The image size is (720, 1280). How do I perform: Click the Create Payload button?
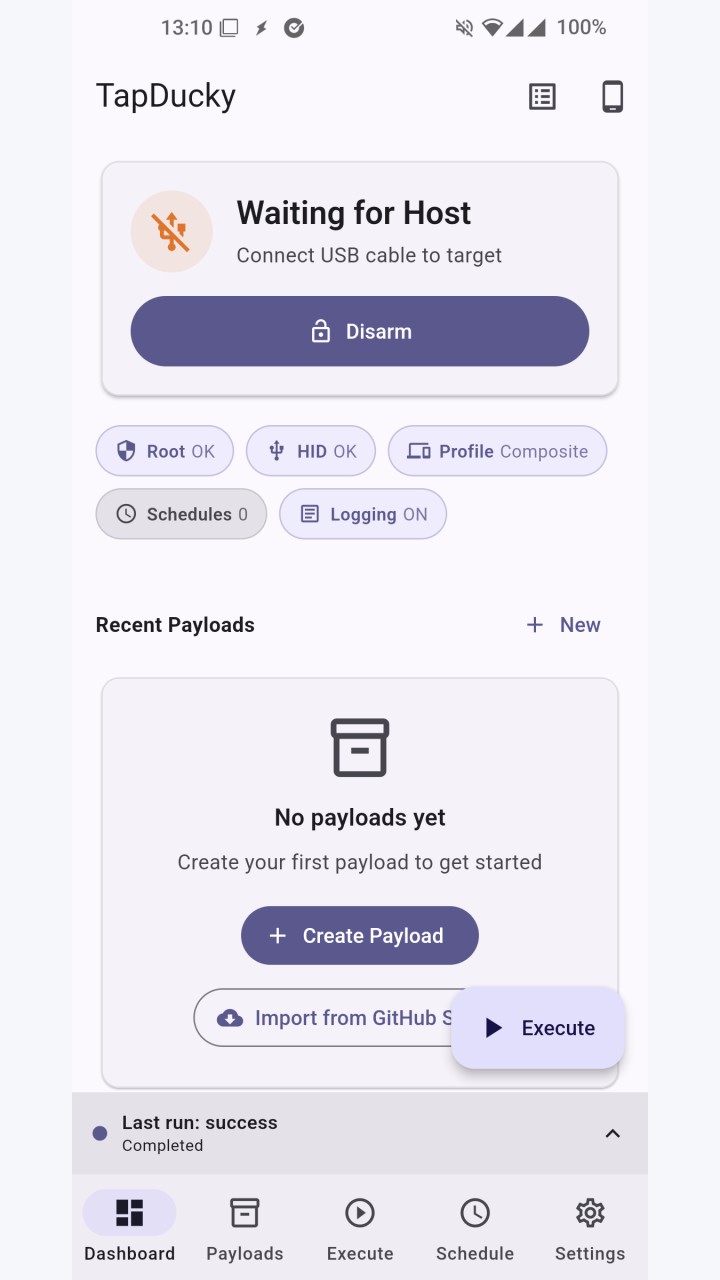pos(360,935)
